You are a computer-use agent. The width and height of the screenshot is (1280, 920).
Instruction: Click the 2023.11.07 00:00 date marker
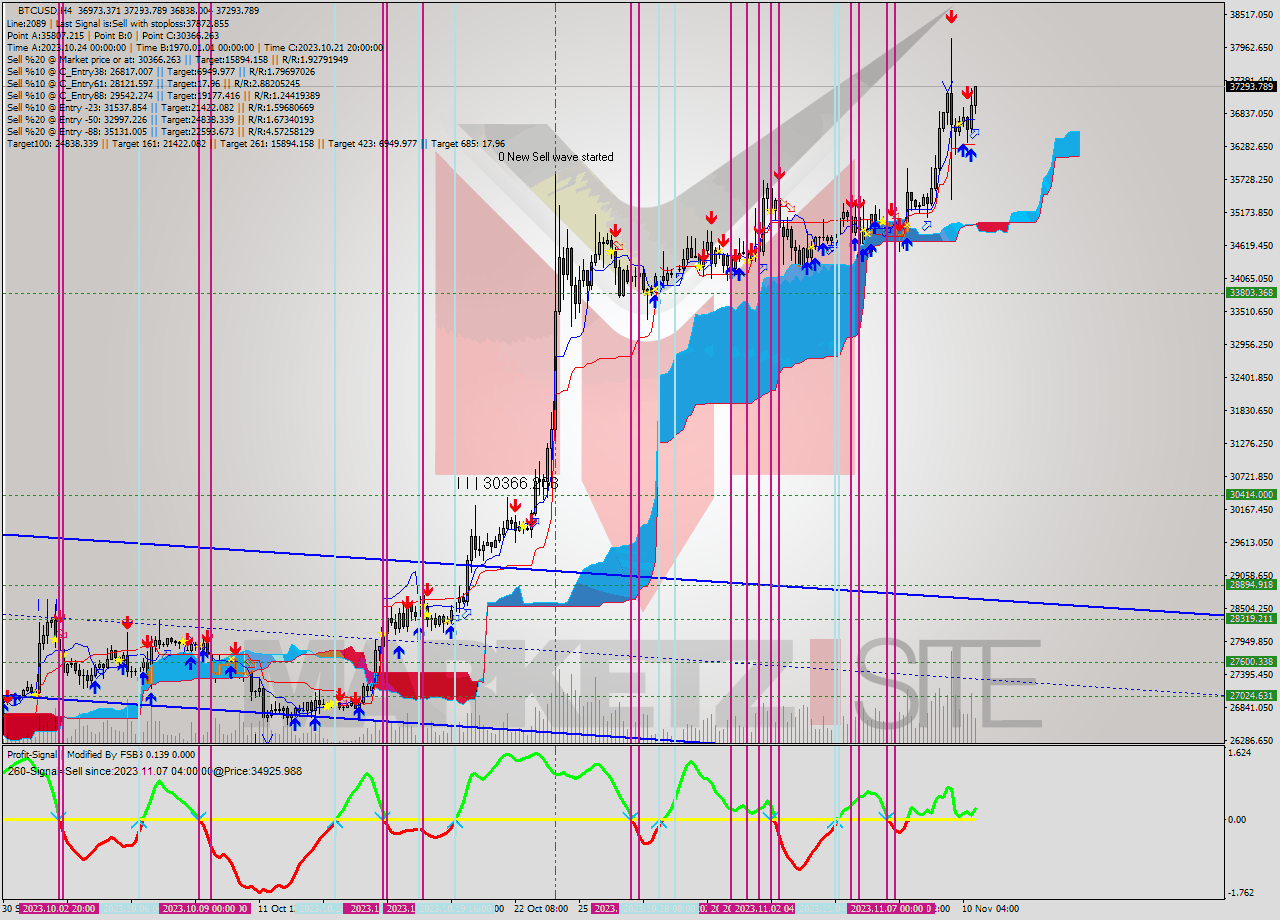pyautogui.click(x=890, y=908)
